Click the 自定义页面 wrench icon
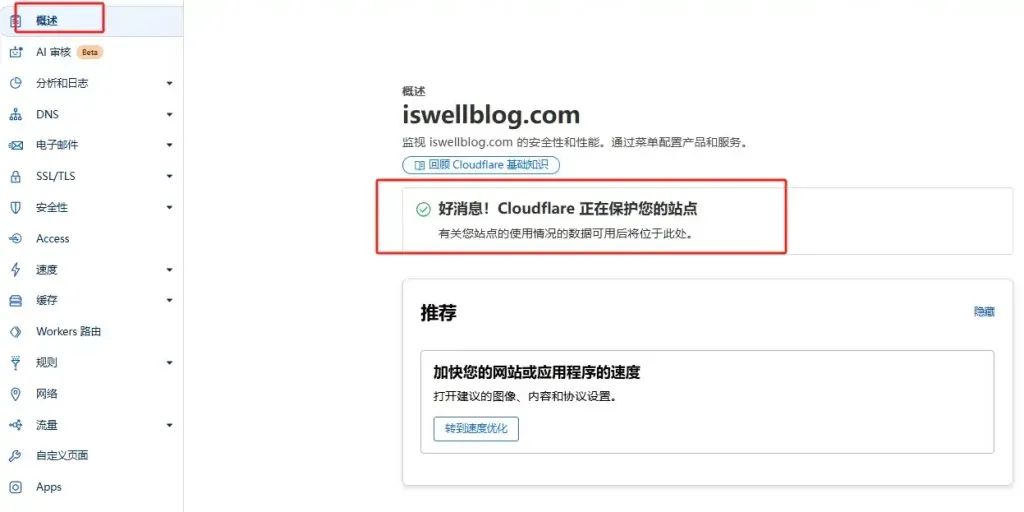Image resolution: width=1024 pixels, height=512 pixels. (x=16, y=456)
